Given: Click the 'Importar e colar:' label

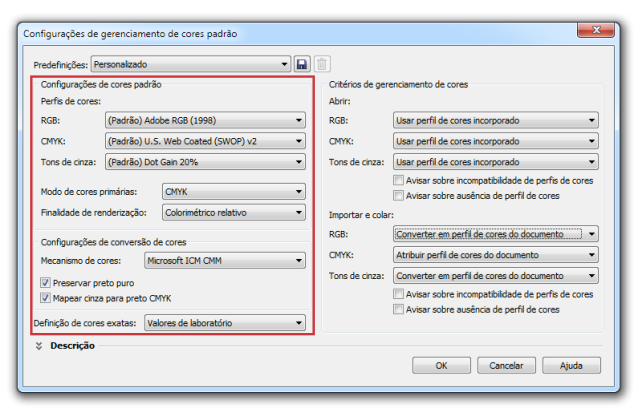Looking at the screenshot, I should (361, 215).
